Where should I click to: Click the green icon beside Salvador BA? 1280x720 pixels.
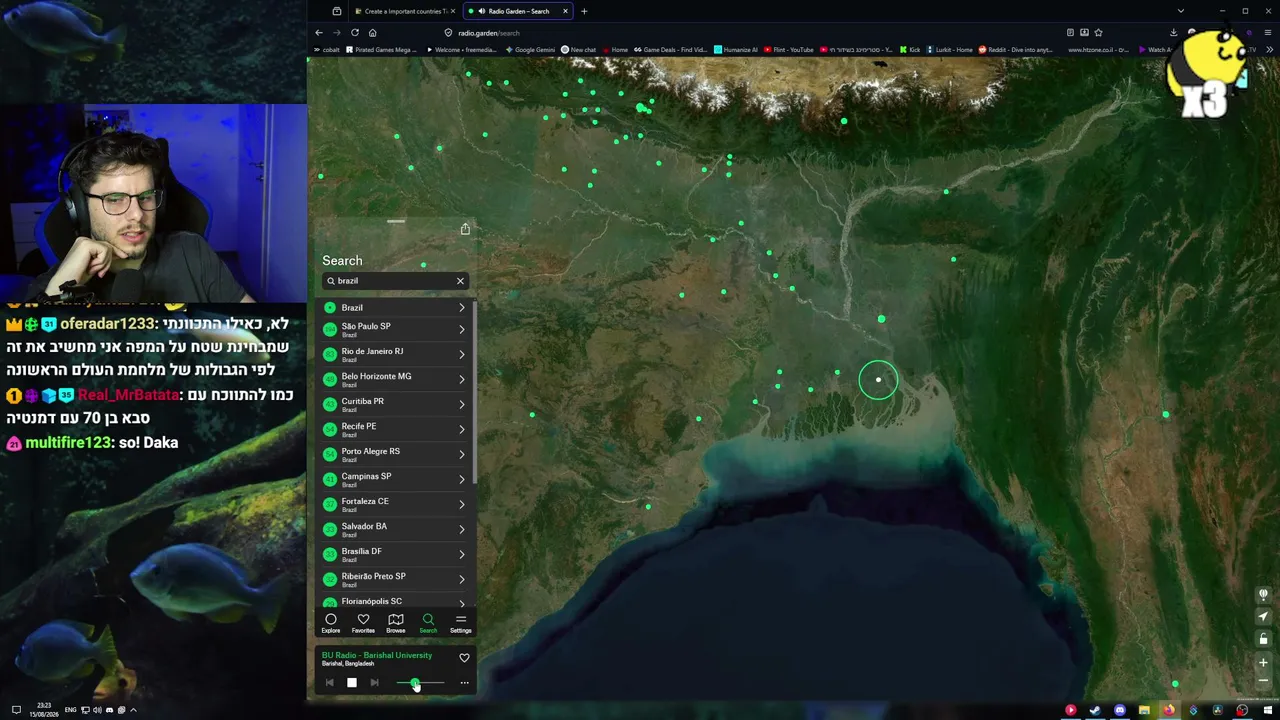point(330,529)
